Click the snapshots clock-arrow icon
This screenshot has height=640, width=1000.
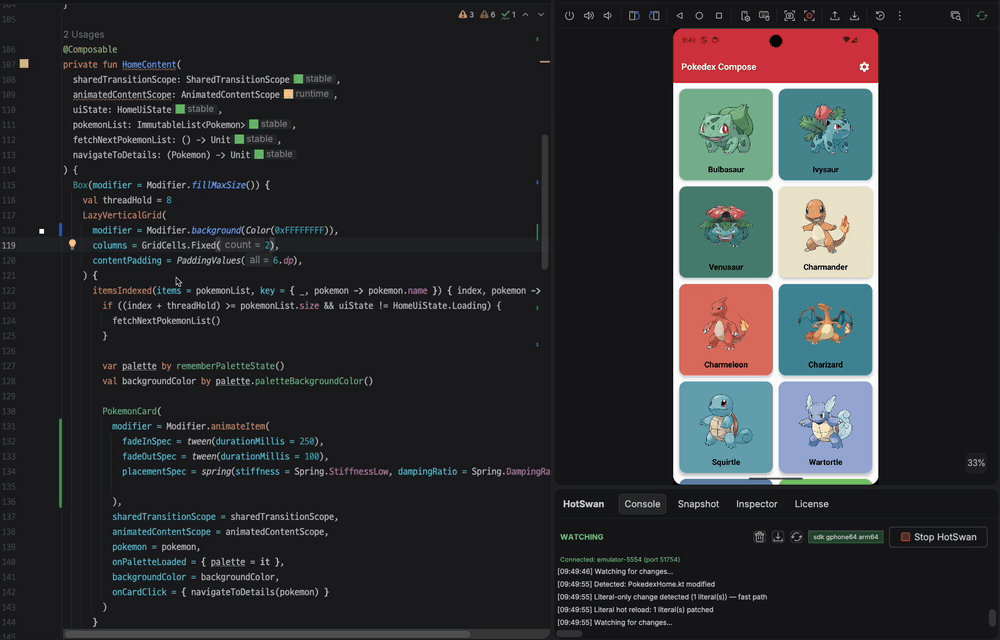tap(880, 16)
